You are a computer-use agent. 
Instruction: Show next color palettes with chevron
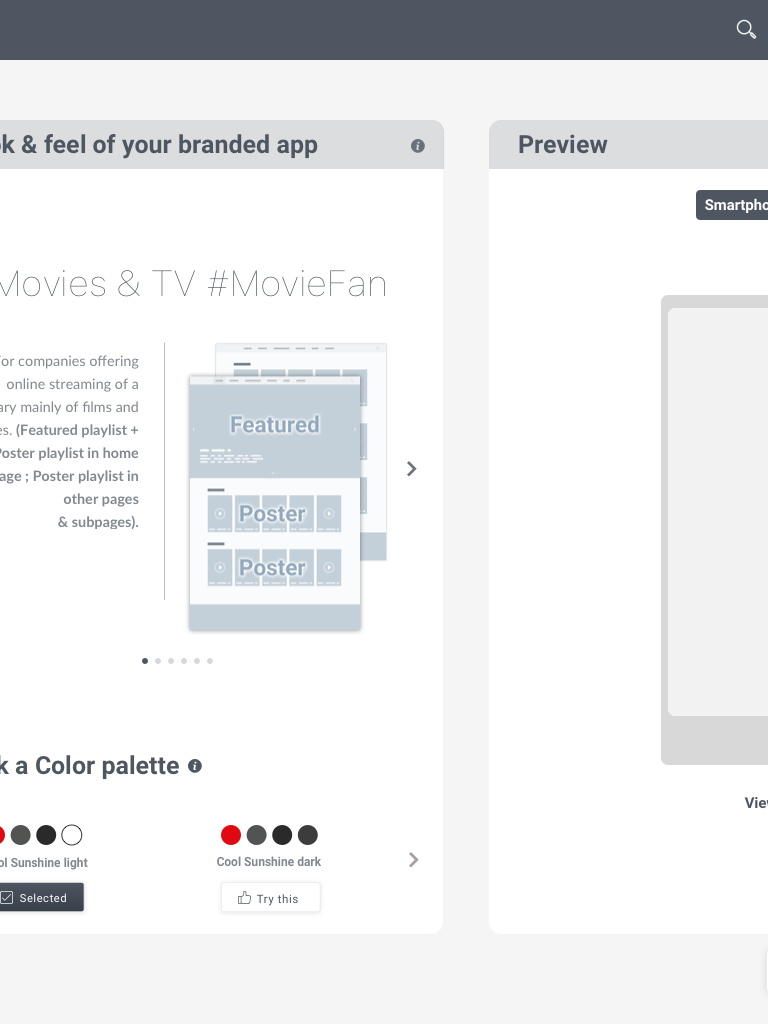click(x=413, y=860)
